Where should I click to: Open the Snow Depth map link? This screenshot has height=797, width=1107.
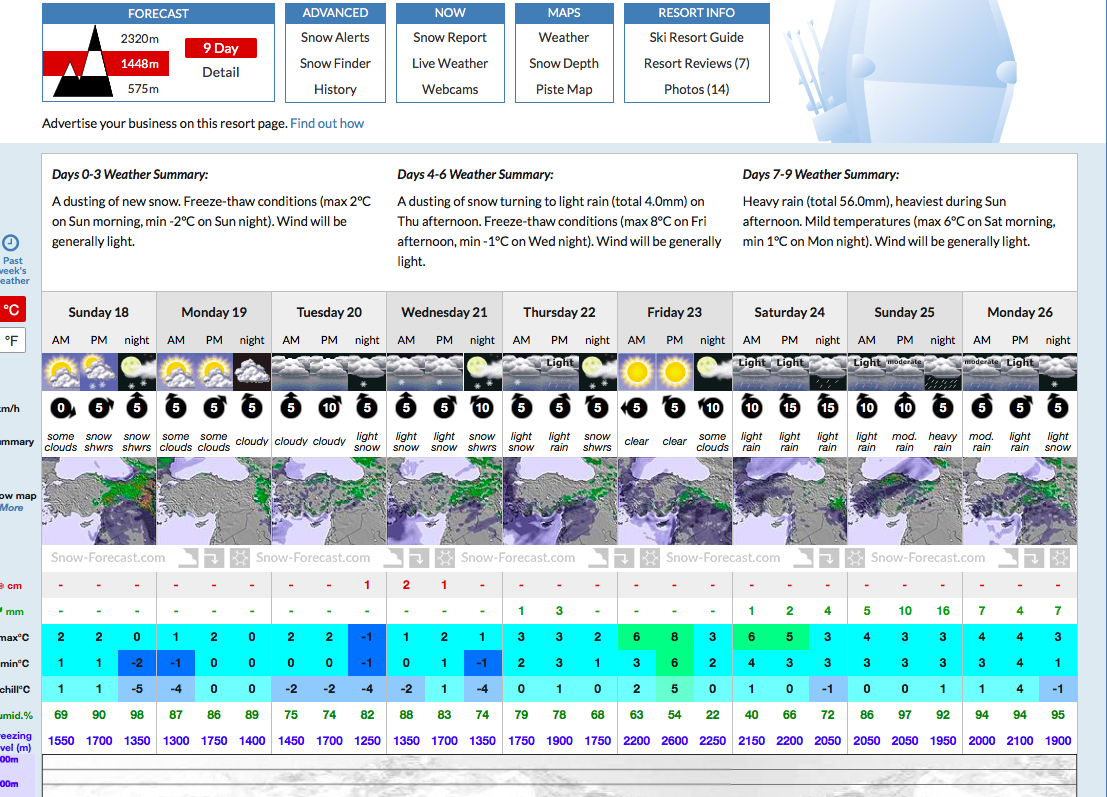click(x=564, y=64)
